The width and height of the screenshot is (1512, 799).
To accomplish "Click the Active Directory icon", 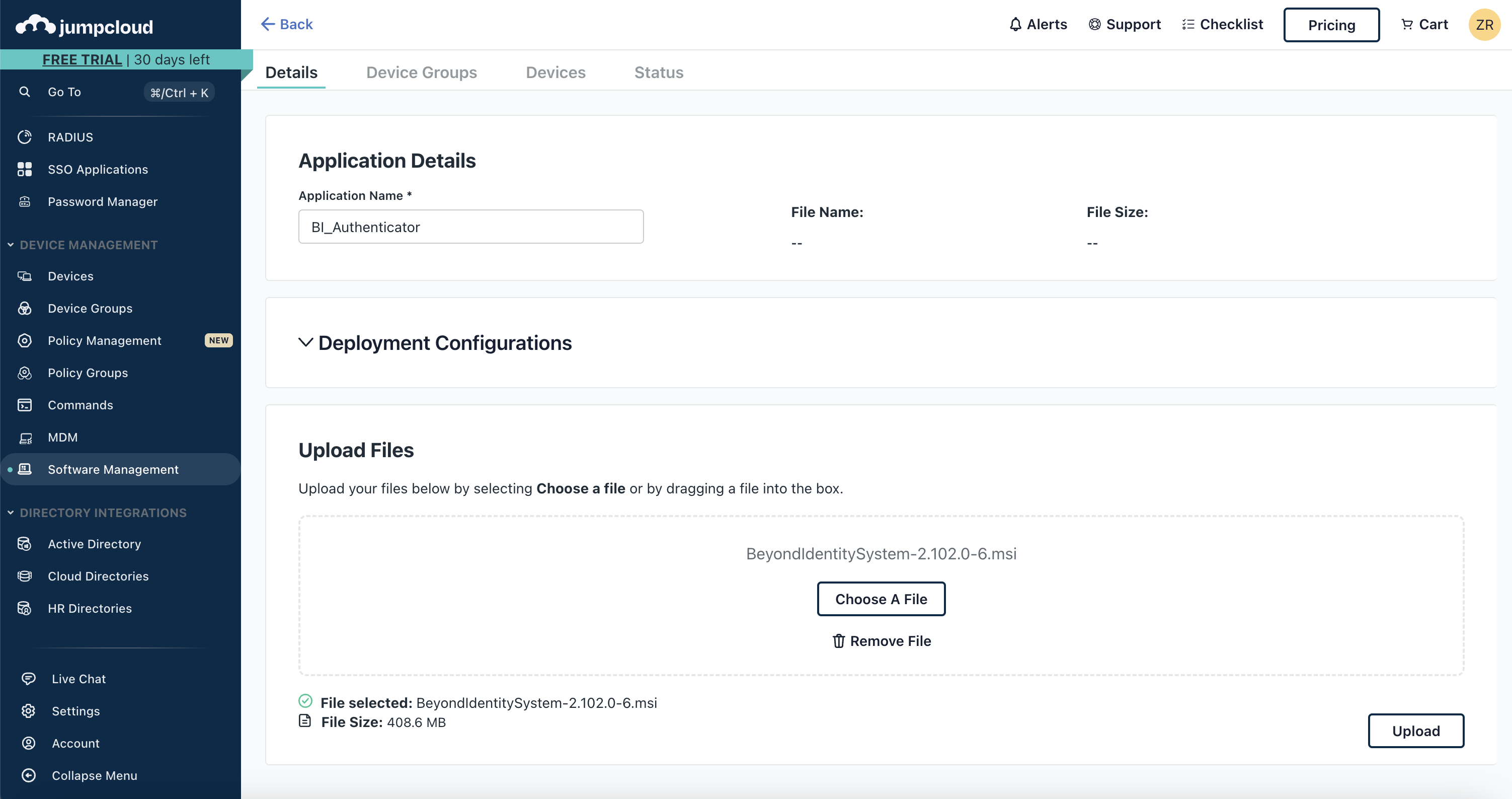I will (x=25, y=544).
